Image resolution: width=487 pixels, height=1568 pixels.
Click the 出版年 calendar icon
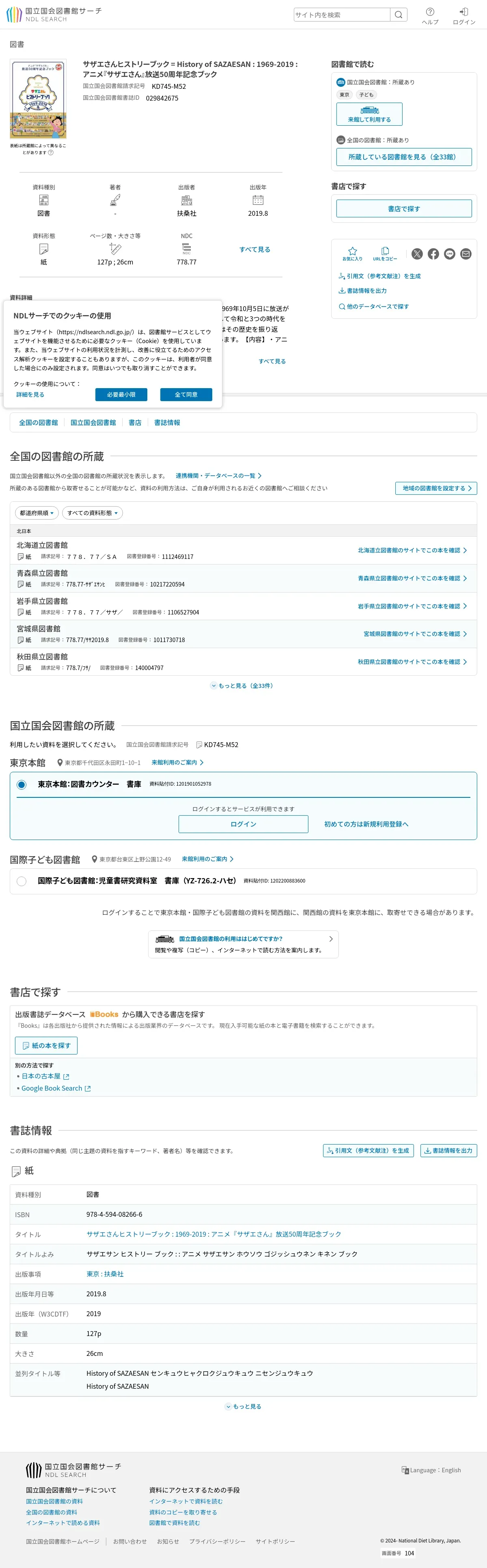[x=258, y=200]
